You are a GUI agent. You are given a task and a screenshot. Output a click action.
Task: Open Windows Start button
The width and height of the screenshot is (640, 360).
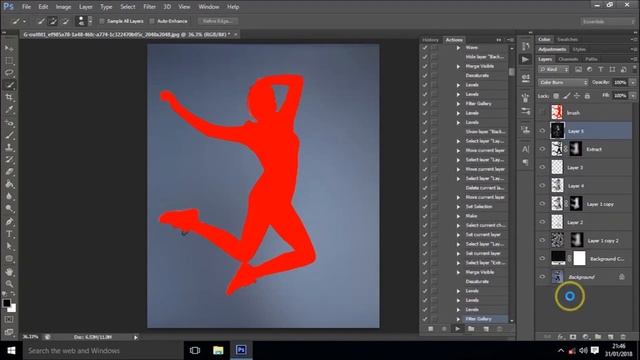click(x=11, y=351)
